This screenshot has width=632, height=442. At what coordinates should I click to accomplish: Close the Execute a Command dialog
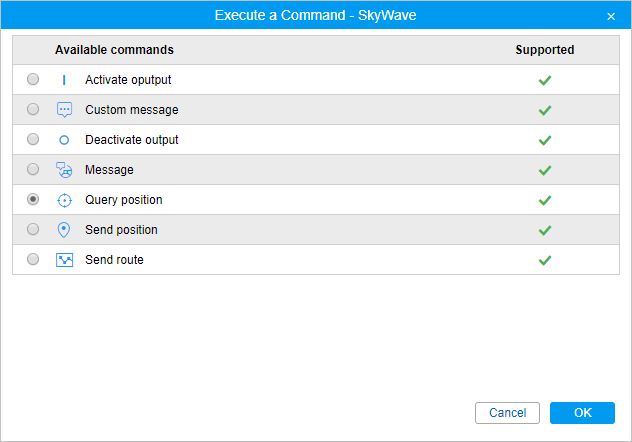point(611,16)
